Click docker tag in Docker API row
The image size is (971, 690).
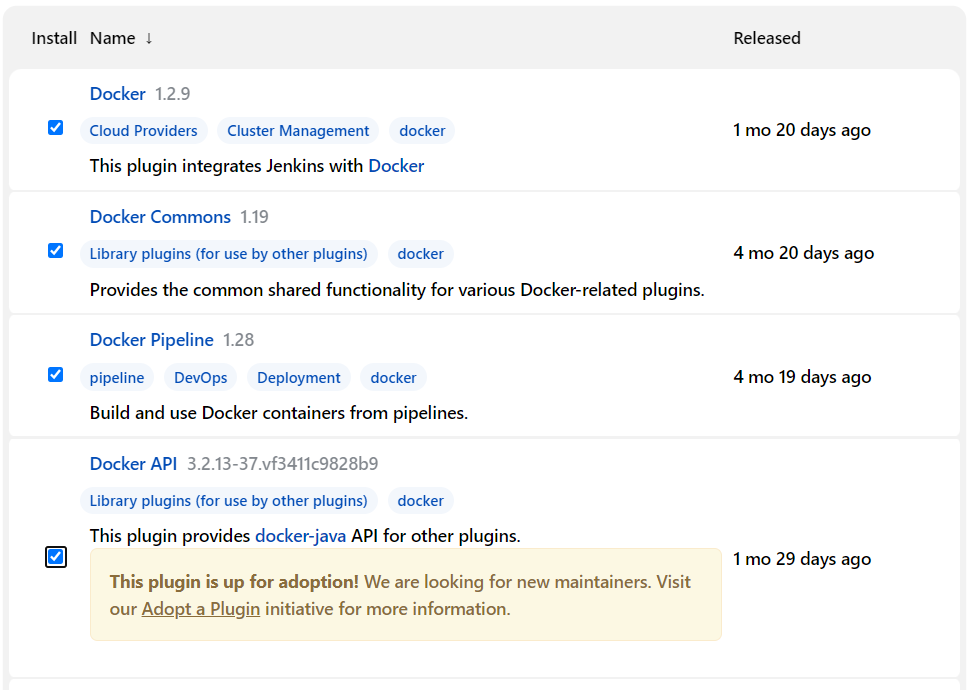[420, 500]
